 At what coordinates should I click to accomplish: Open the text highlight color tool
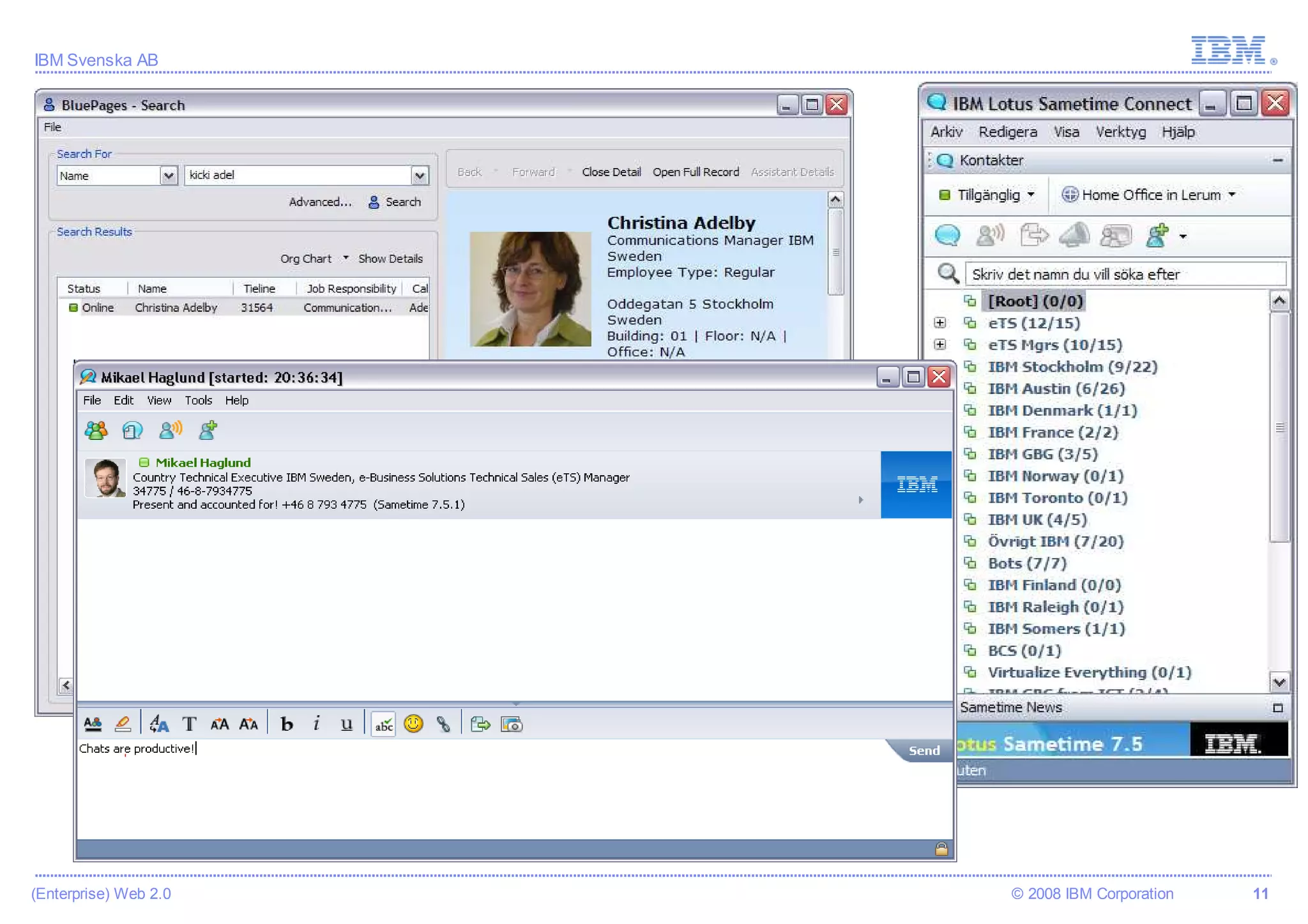[x=123, y=723]
